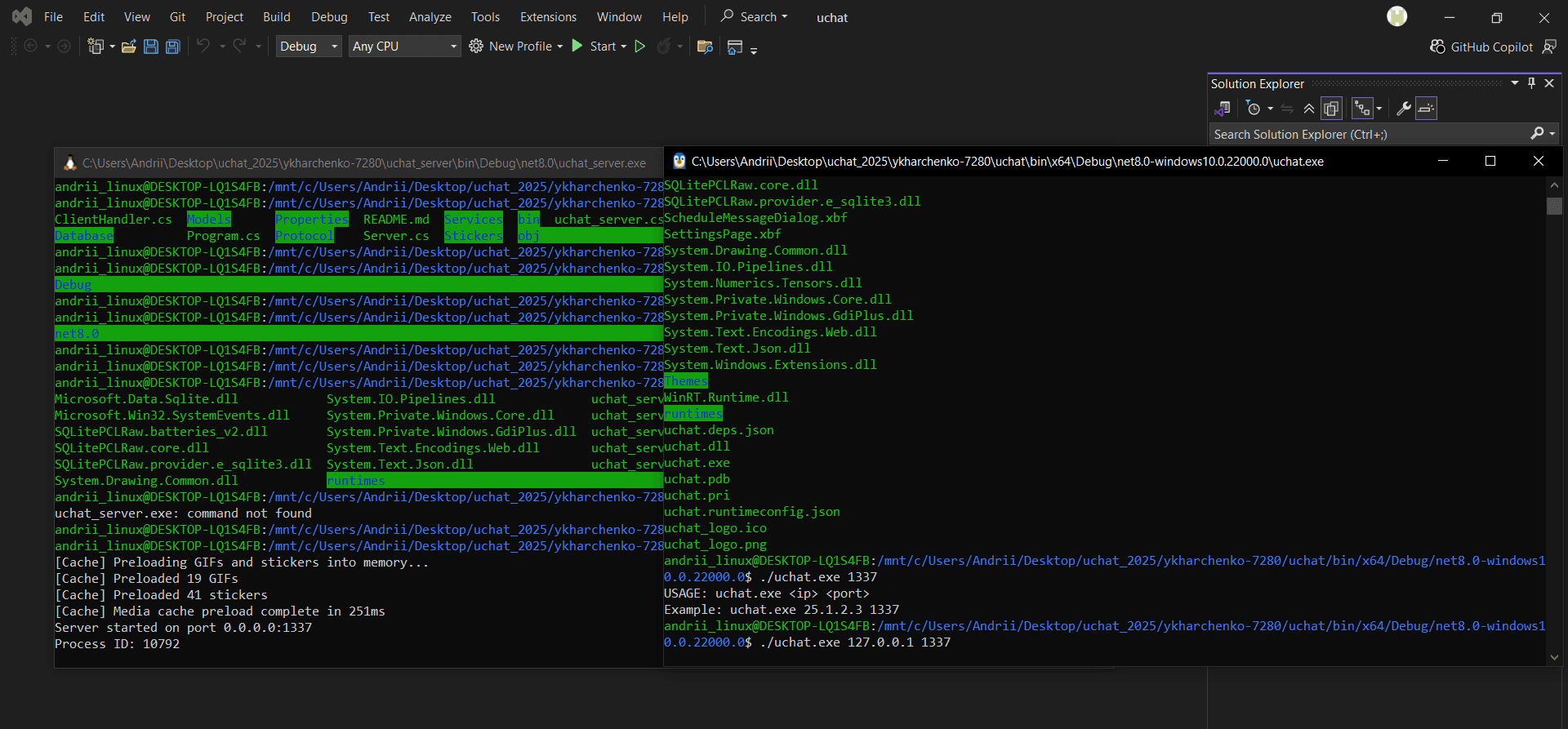Restore down the Visual Studio window
The image size is (1568, 729).
coord(1497,17)
